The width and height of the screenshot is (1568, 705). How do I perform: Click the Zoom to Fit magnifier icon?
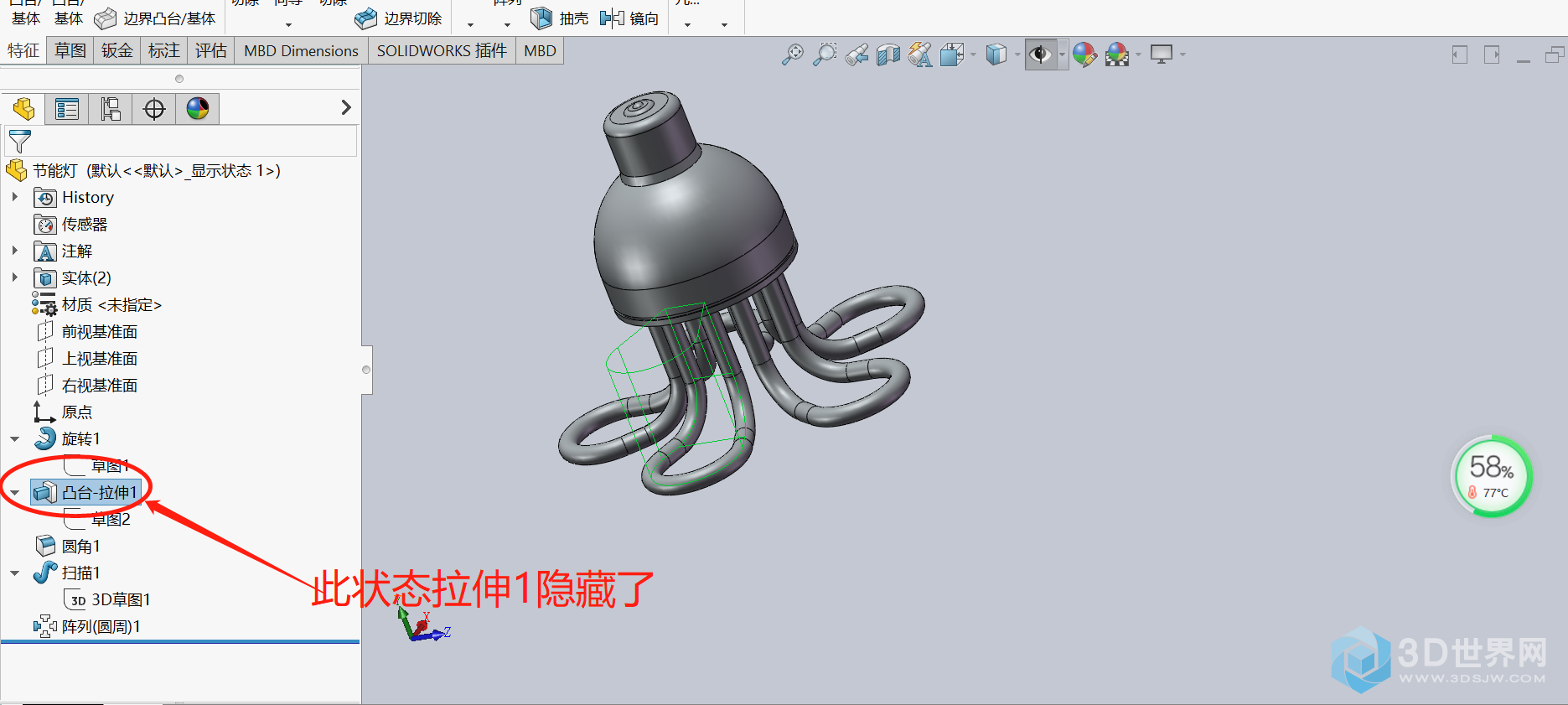pyautogui.click(x=792, y=55)
